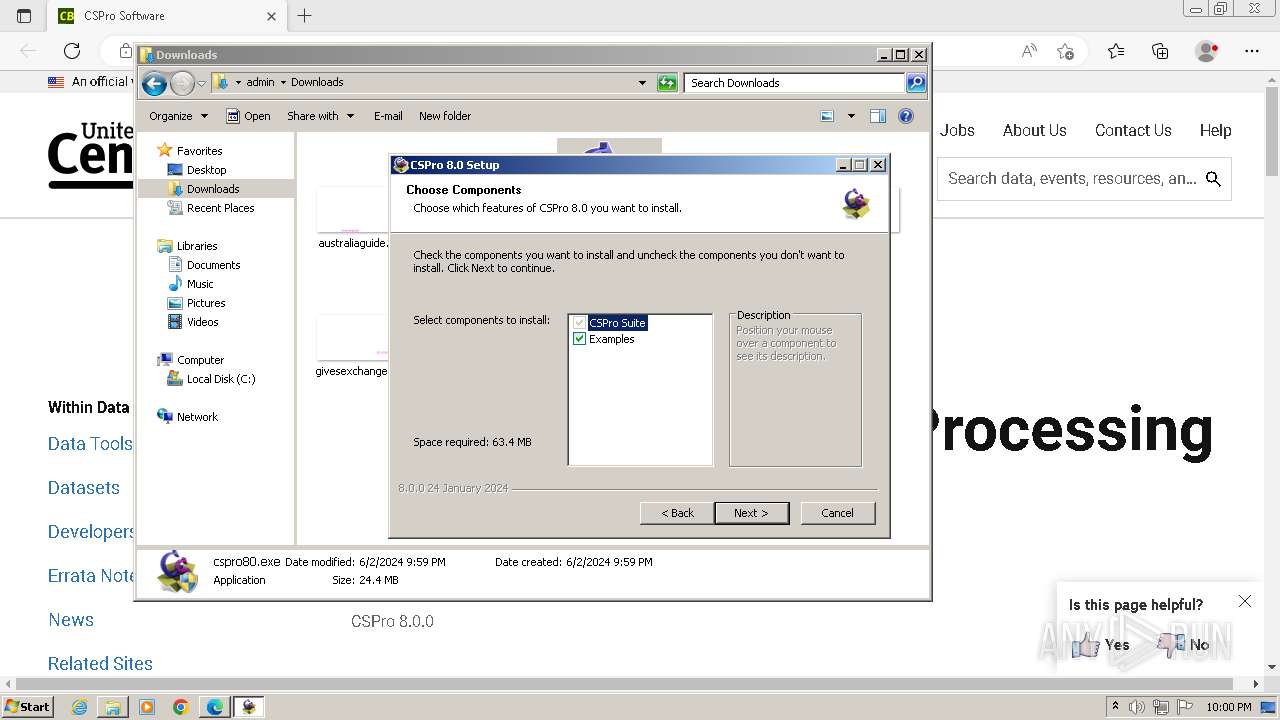Open the Data Tools sidebar link
This screenshot has height=720, width=1280.
pos(90,444)
